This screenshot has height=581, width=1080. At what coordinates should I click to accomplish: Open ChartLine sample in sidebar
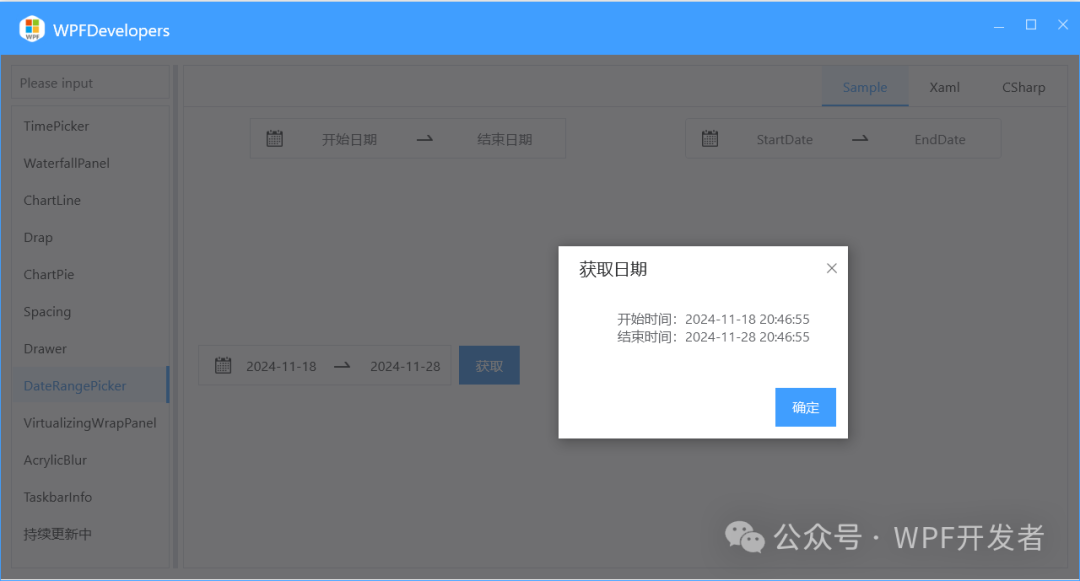click(90, 200)
